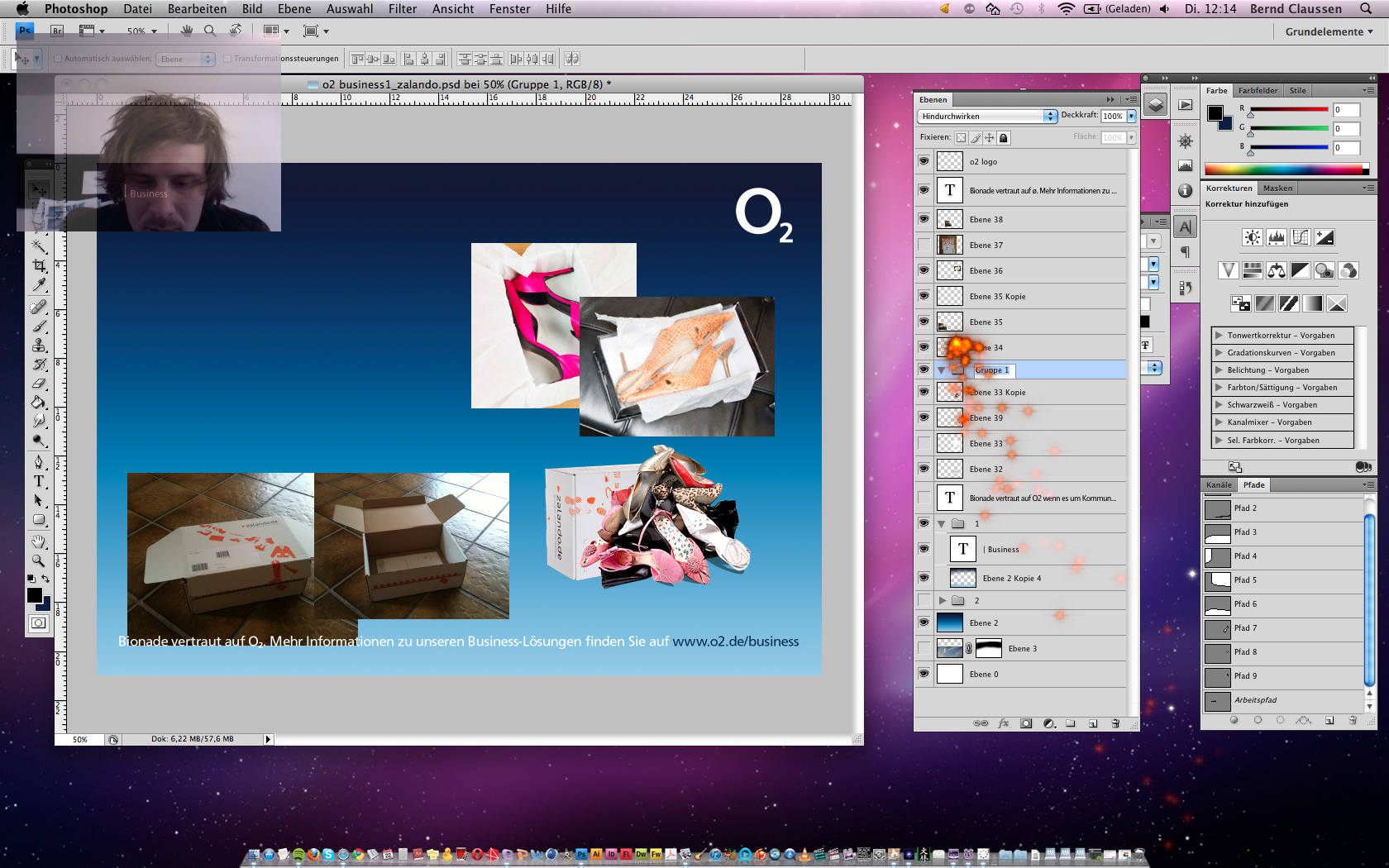Hide the Ebene 0 layer
This screenshot has height=868, width=1389.
(x=924, y=674)
